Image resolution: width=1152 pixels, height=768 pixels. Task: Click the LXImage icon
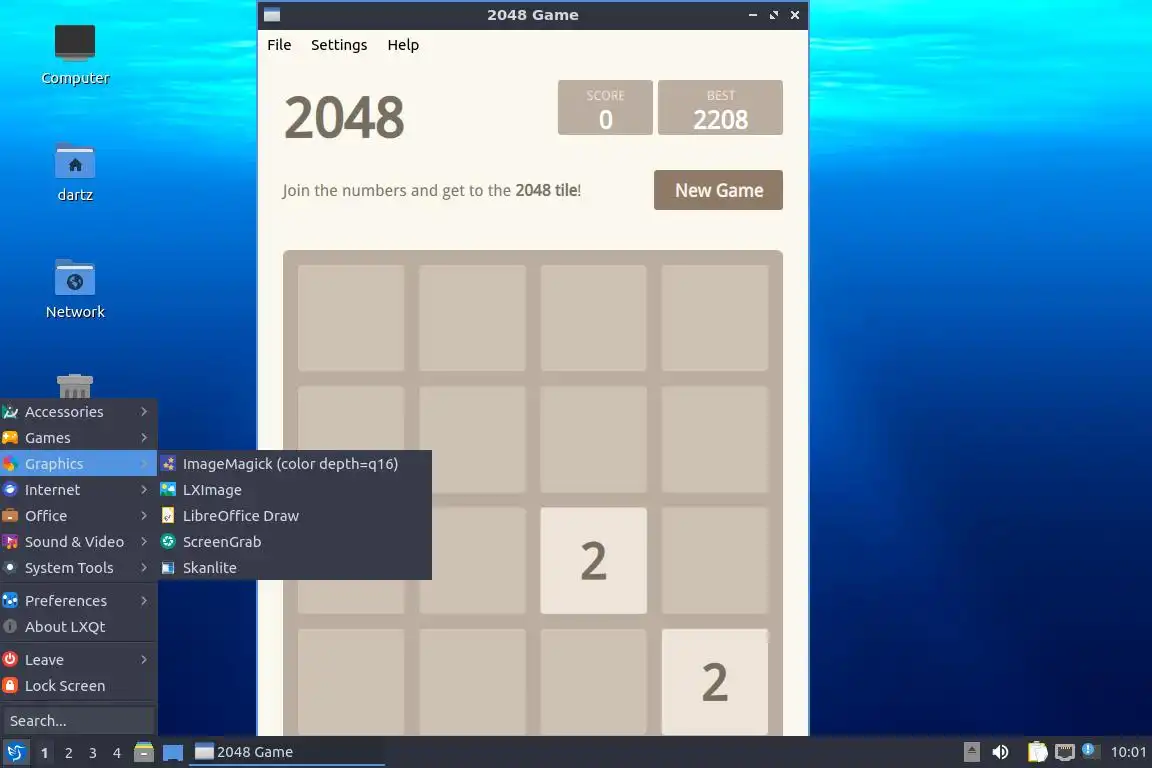[x=168, y=489]
